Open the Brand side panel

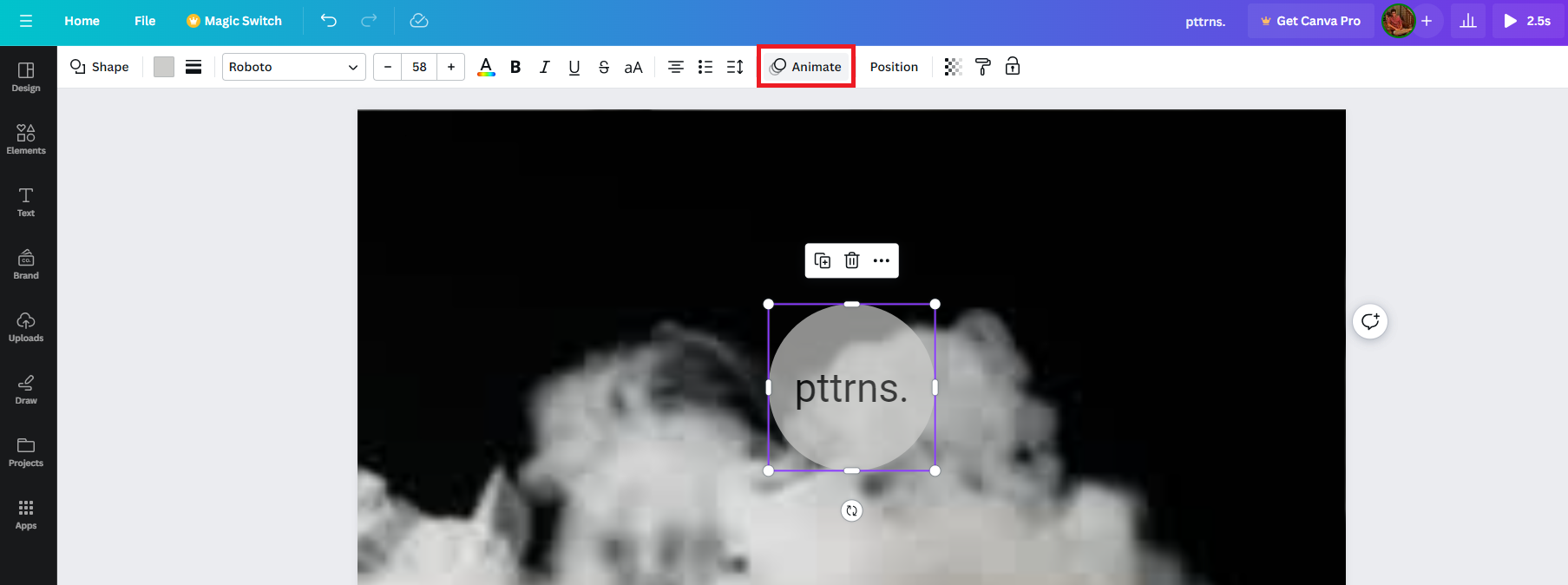[26, 264]
